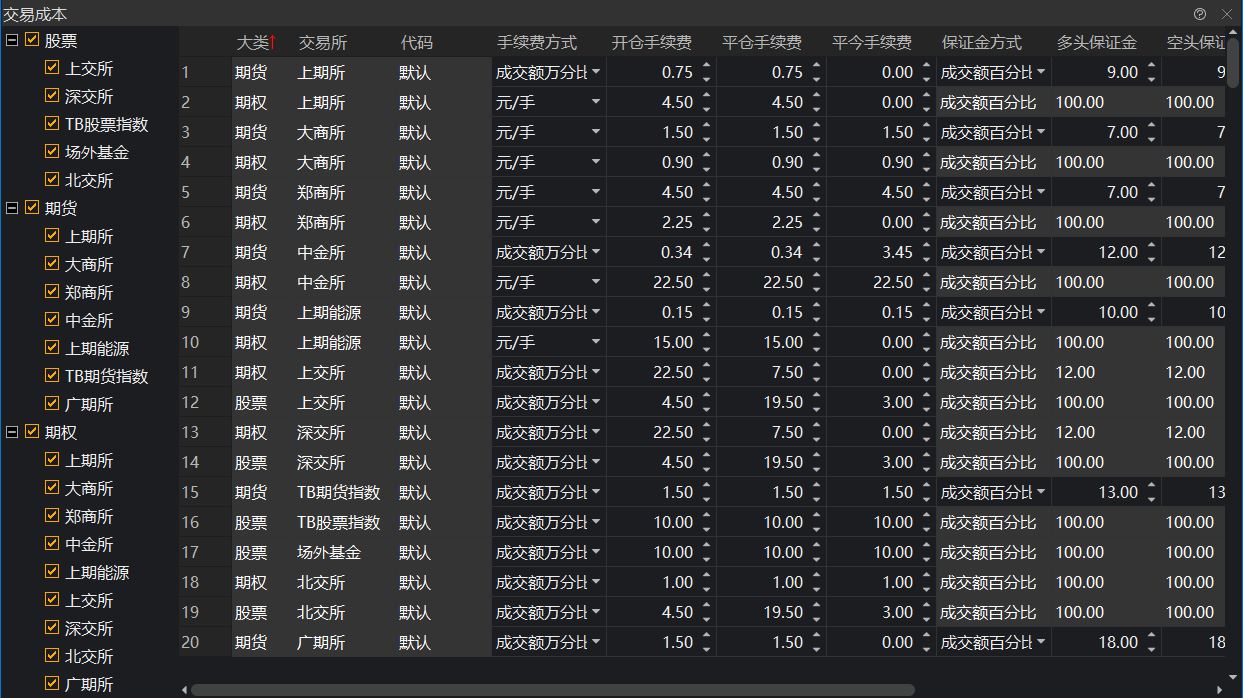Viewport: 1243px width, 698px height.
Task: Collapse the 股票 tree node
Action: point(11,40)
